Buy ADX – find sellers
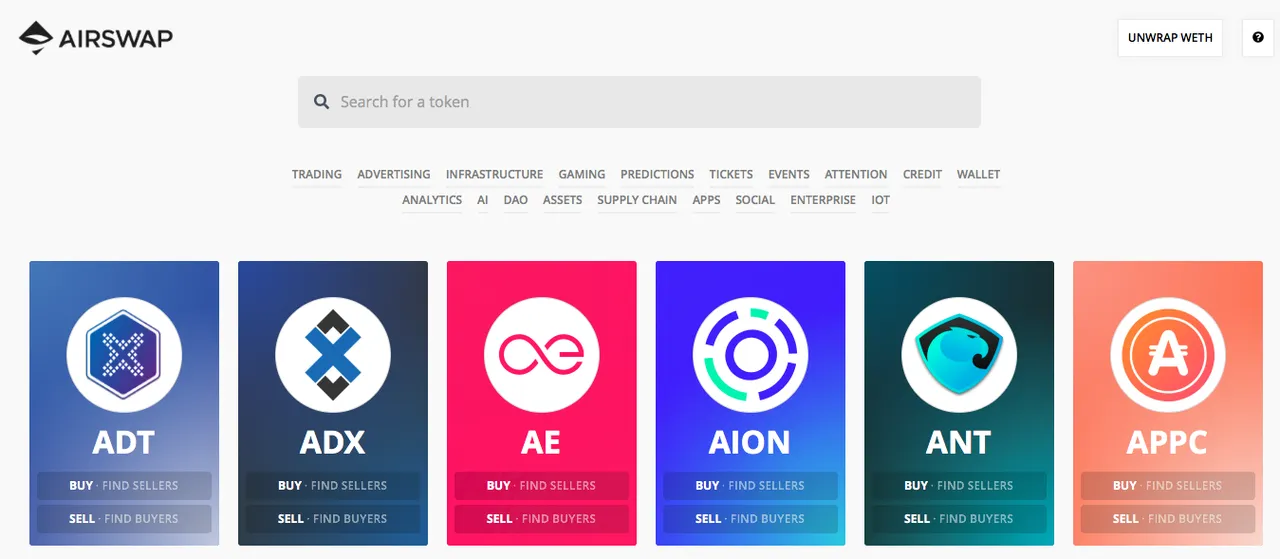Viewport: 1280px width, 559px height. (x=333, y=486)
